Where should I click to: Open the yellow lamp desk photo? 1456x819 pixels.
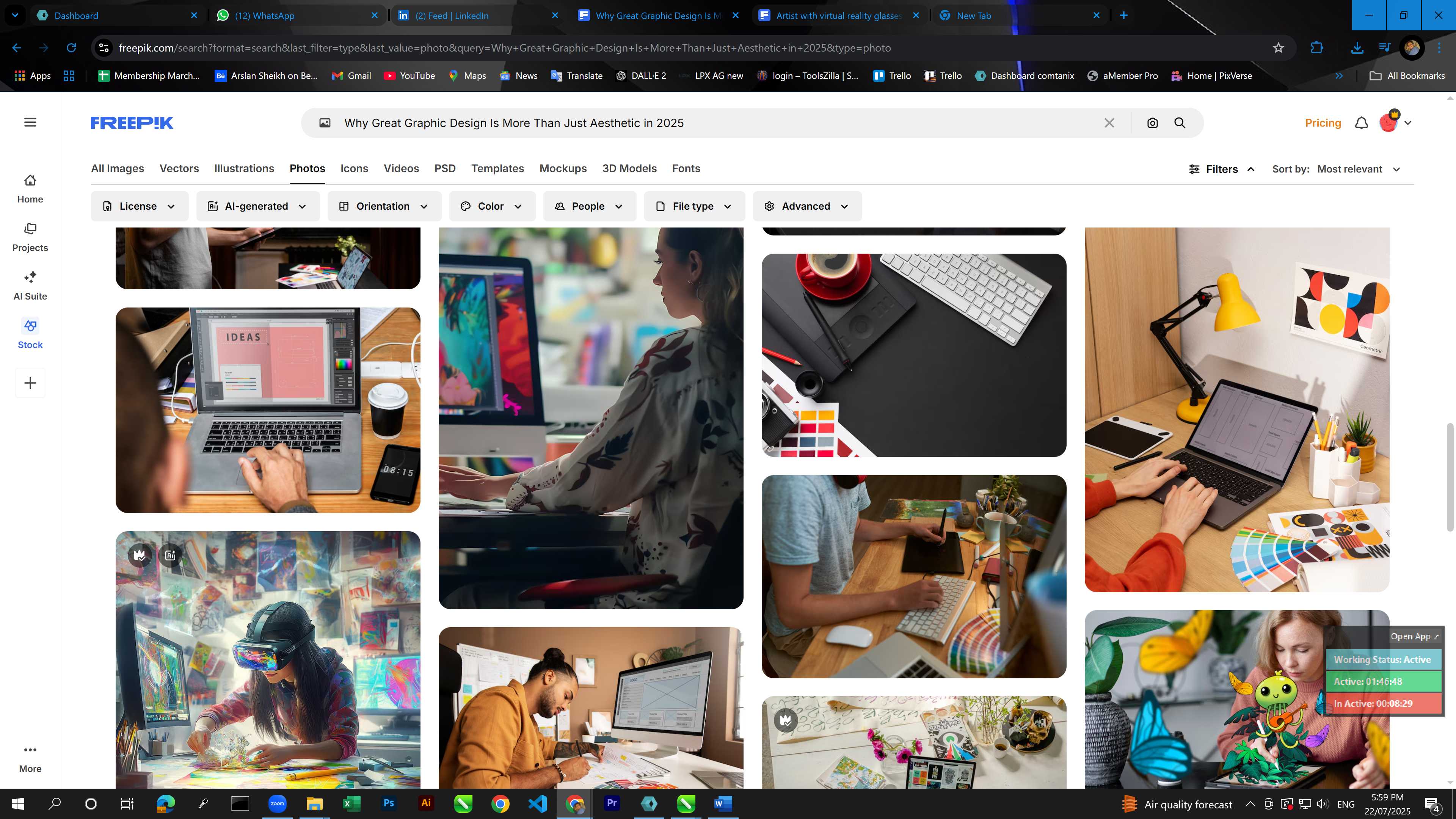click(1237, 410)
